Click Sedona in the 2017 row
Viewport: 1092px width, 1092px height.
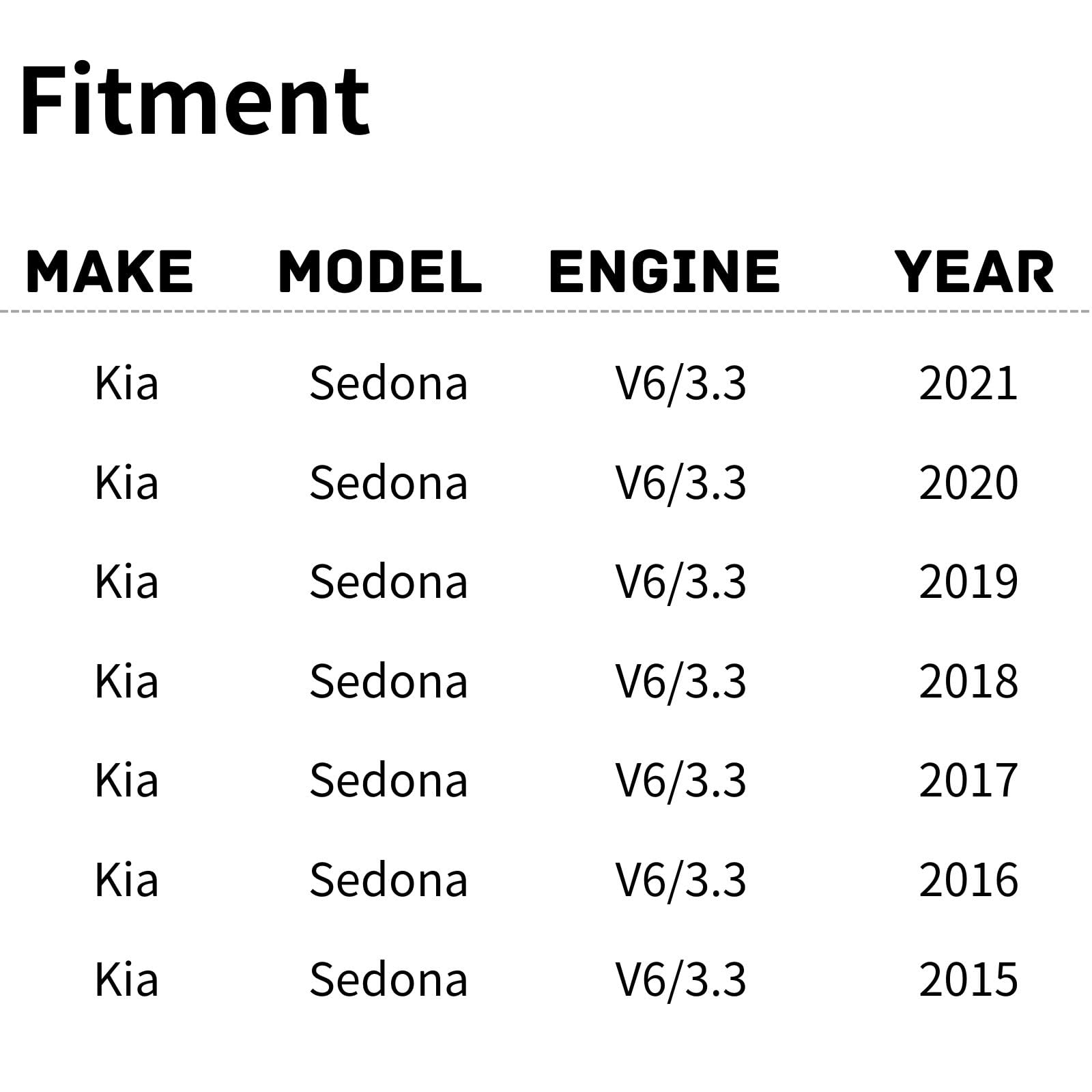388,781
